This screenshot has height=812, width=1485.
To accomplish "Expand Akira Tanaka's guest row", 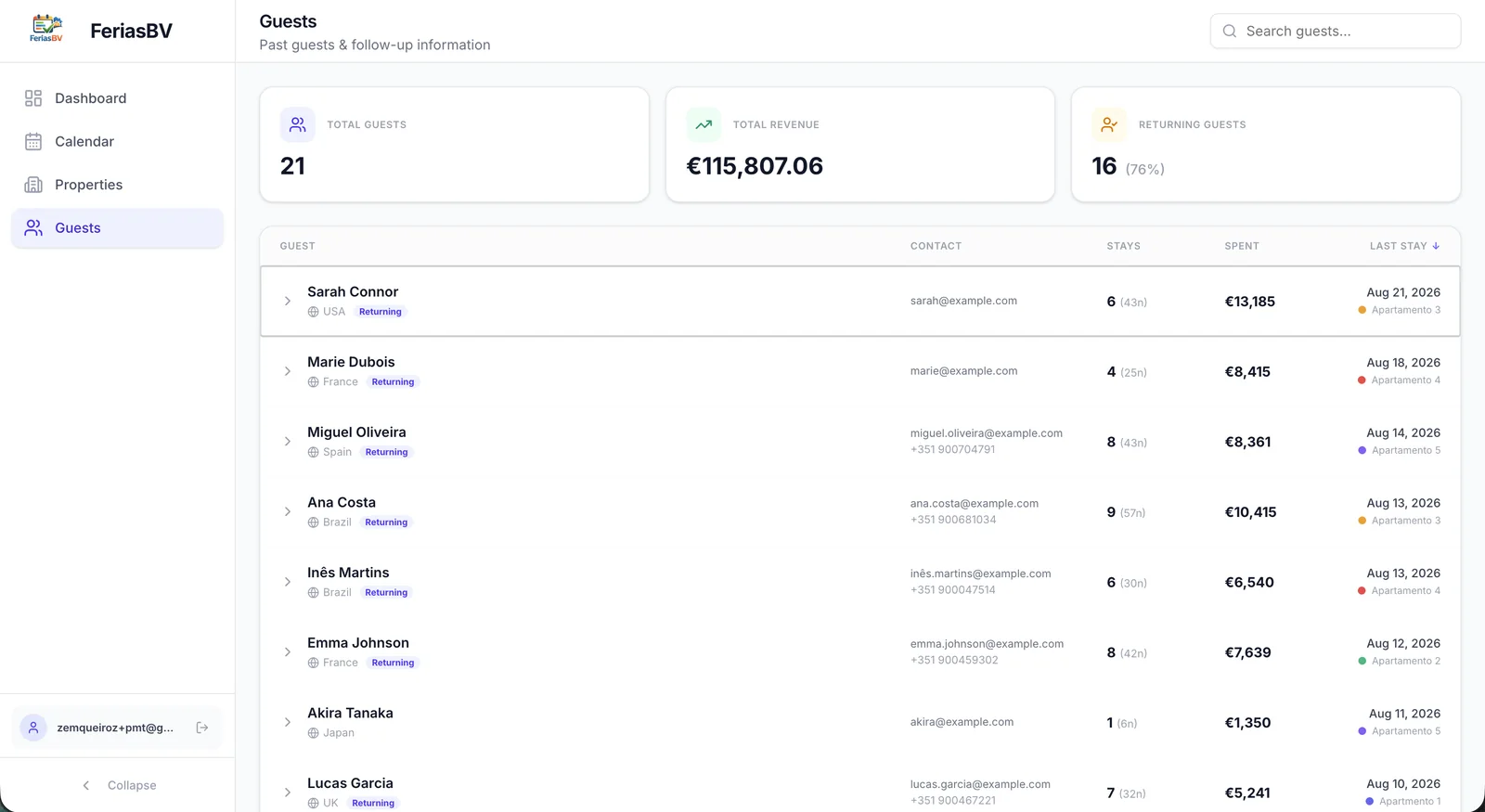I will click(288, 722).
